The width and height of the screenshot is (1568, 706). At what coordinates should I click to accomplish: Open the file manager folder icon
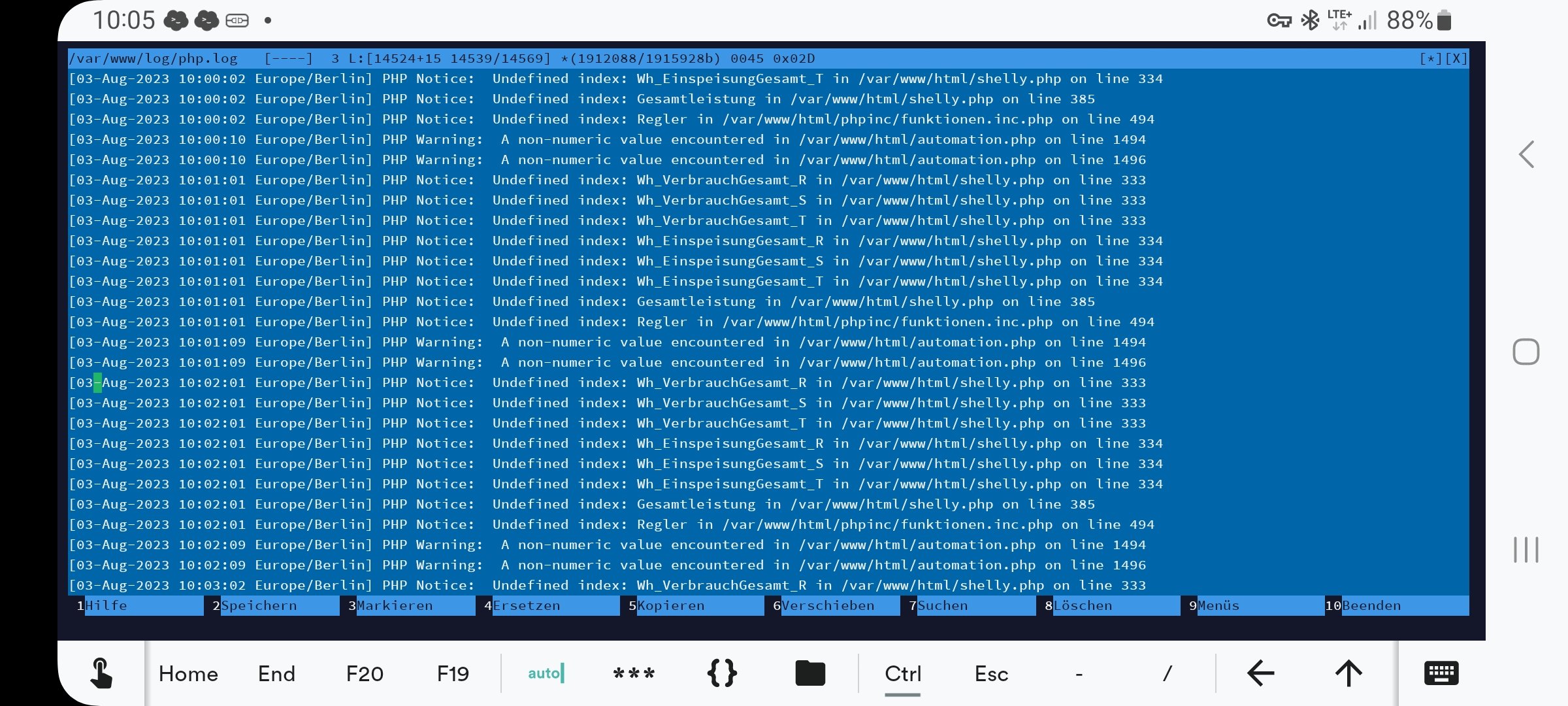click(810, 673)
